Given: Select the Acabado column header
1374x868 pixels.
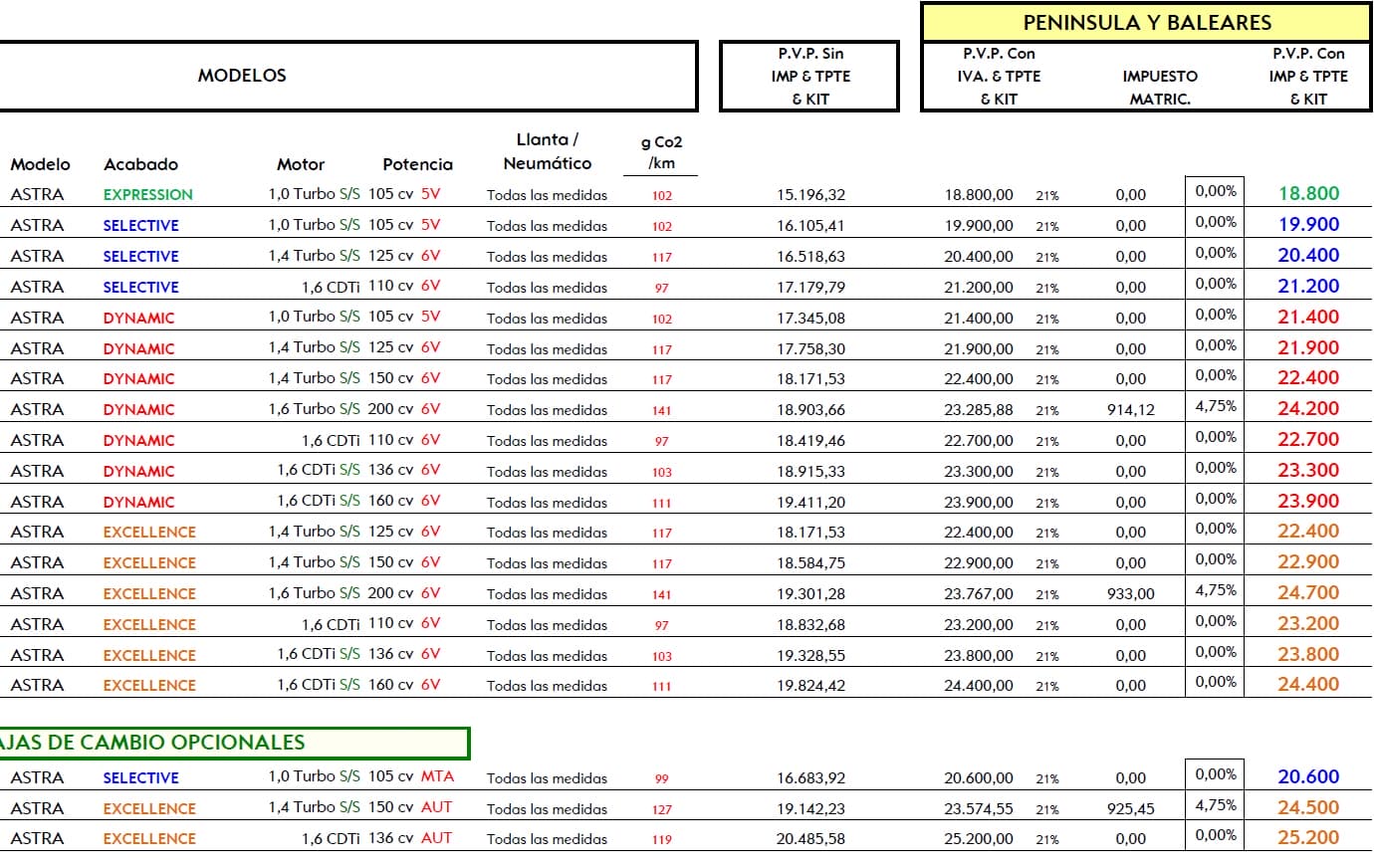Looking at the screenshot, I should [140, 164].
